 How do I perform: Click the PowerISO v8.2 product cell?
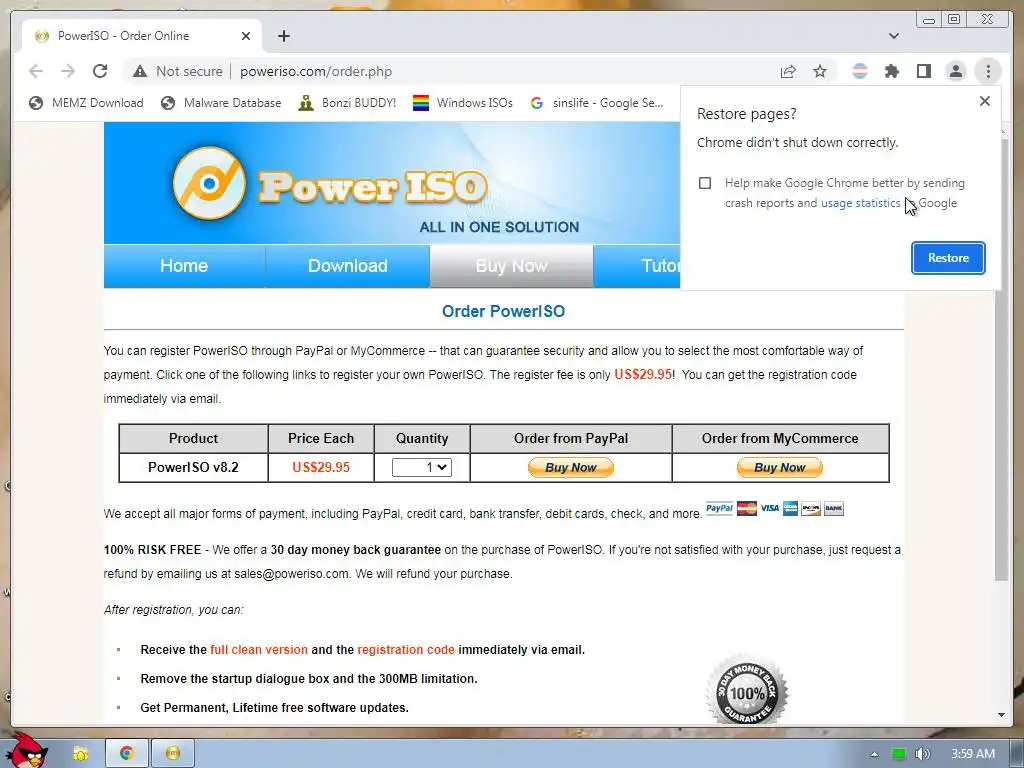point(193,468)
